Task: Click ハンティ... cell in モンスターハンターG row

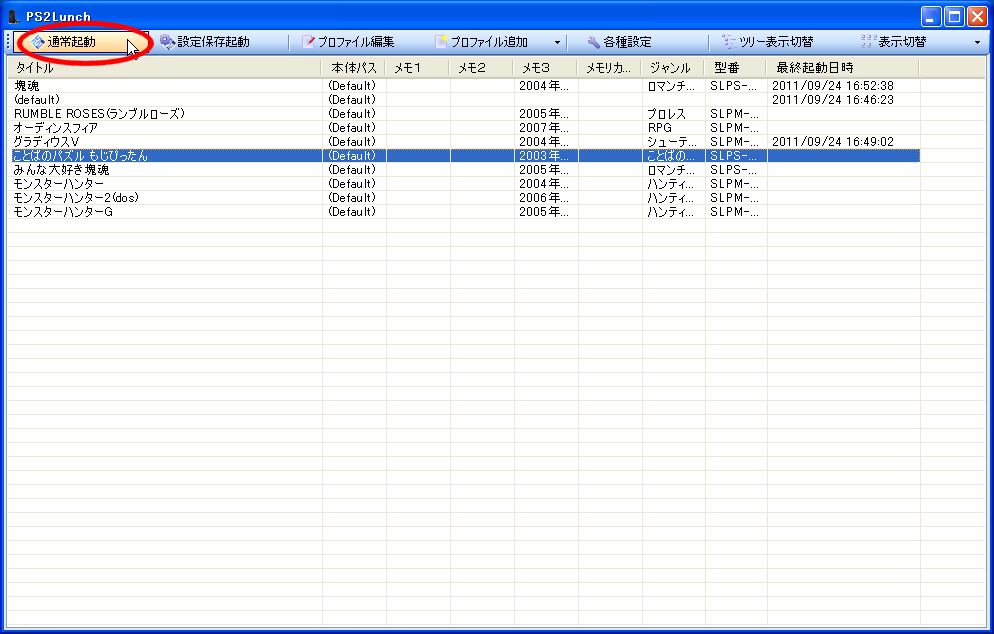Action: coord(671,212)
